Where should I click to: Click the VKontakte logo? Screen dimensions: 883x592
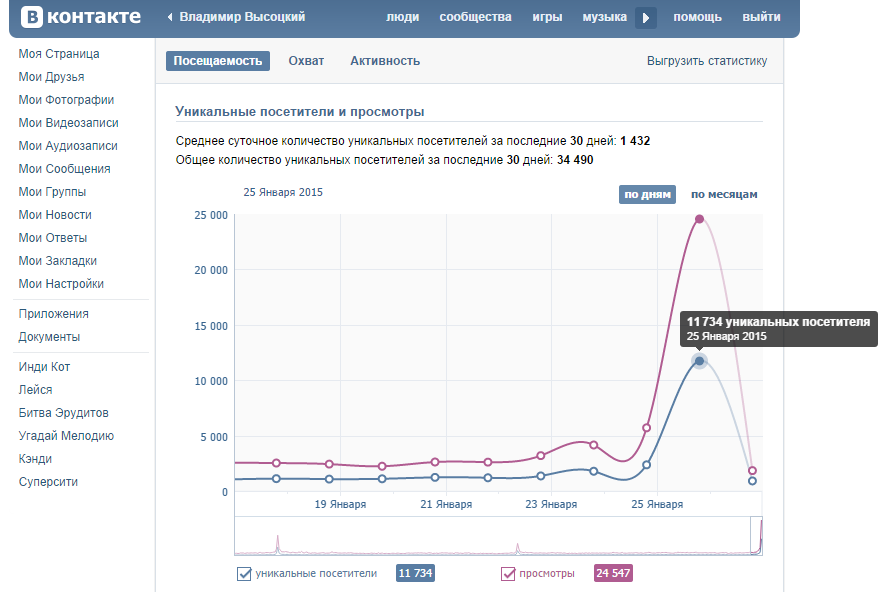[x=81, y=17]
